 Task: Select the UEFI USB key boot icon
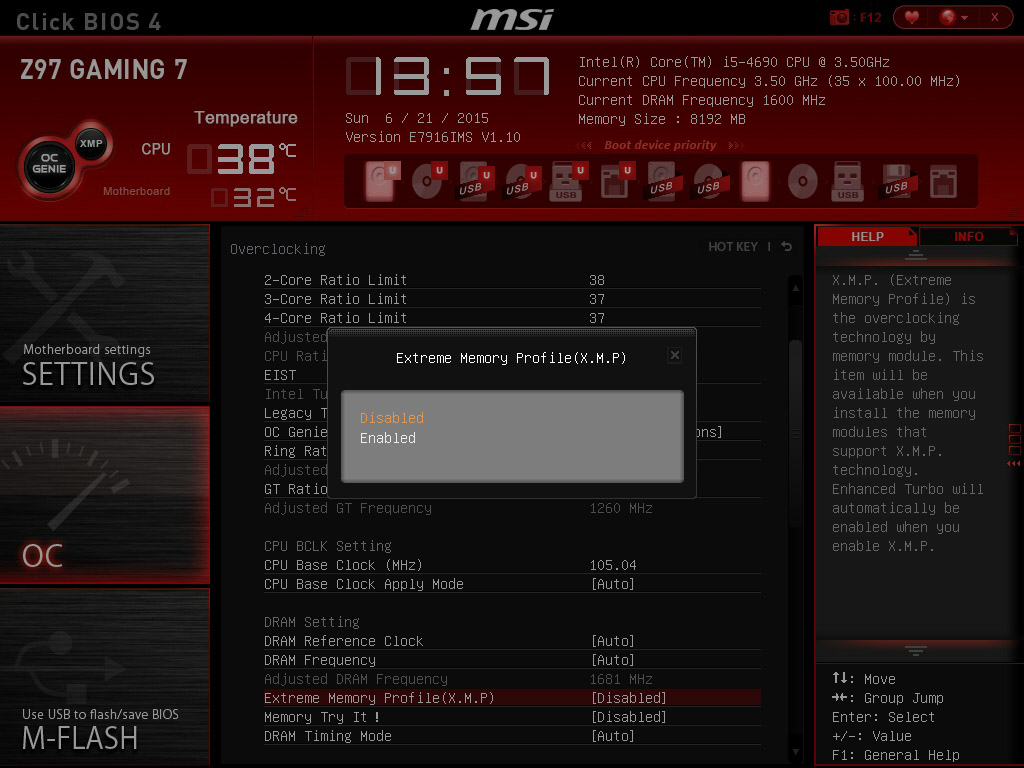568,181
